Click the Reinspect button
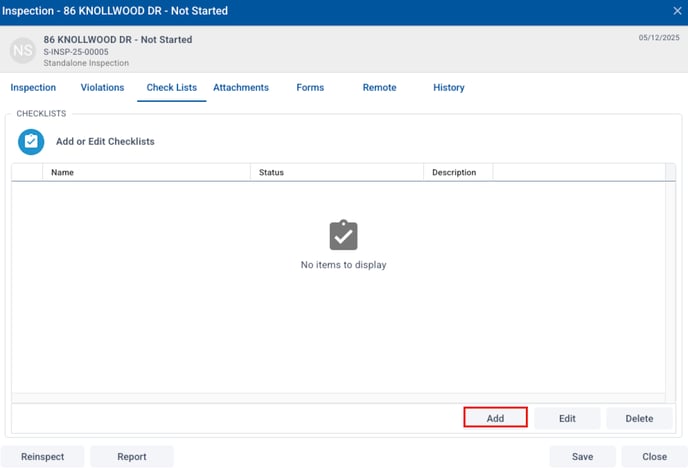 pos(43,457)
